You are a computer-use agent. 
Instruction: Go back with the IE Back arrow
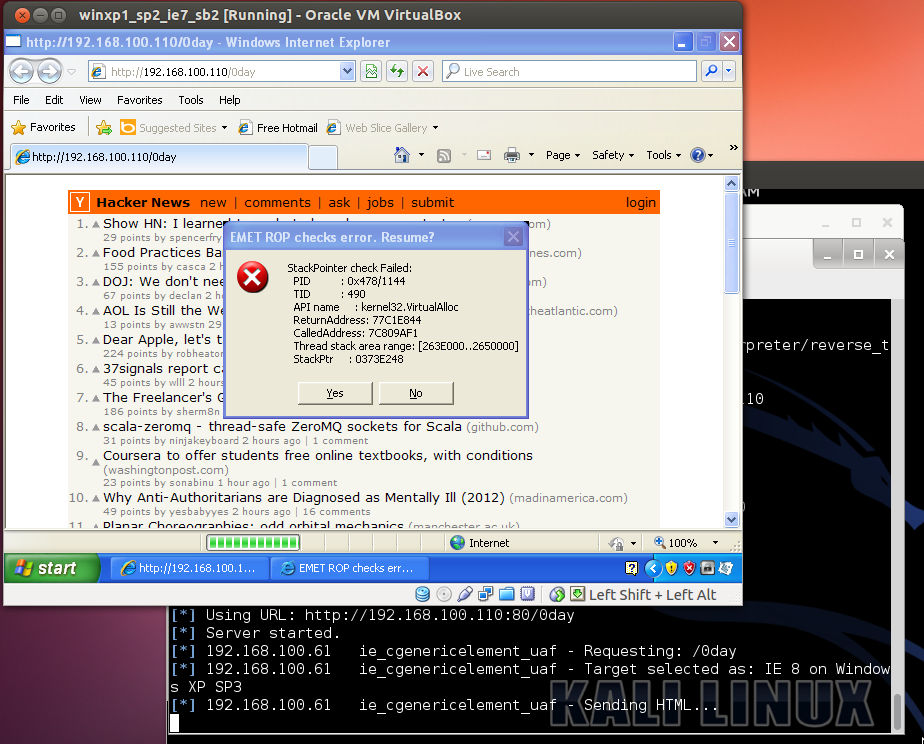(x=22, y=72)
